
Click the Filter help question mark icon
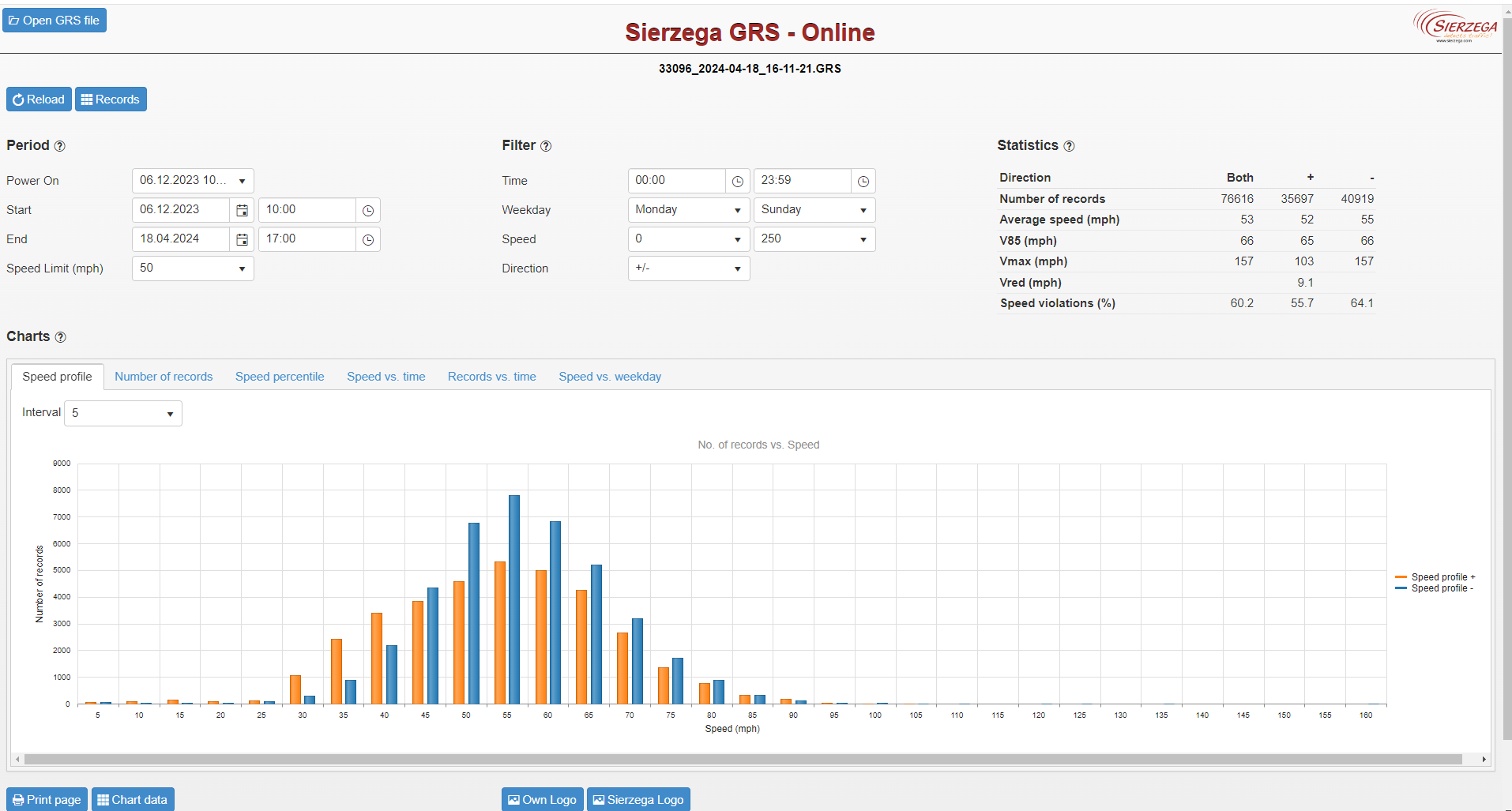click(x=546, y=146)
